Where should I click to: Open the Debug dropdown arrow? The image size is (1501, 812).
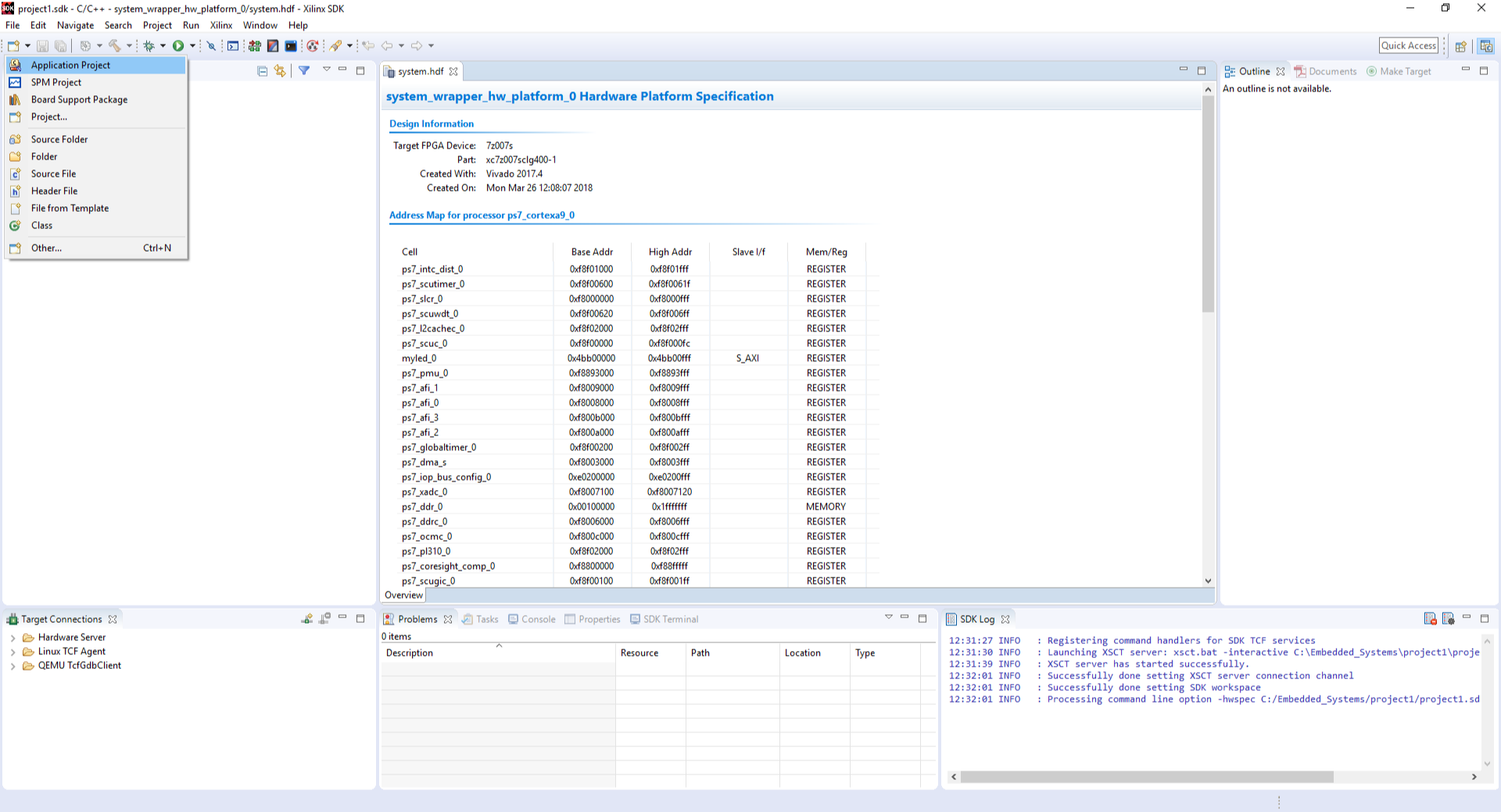point(163,46)
